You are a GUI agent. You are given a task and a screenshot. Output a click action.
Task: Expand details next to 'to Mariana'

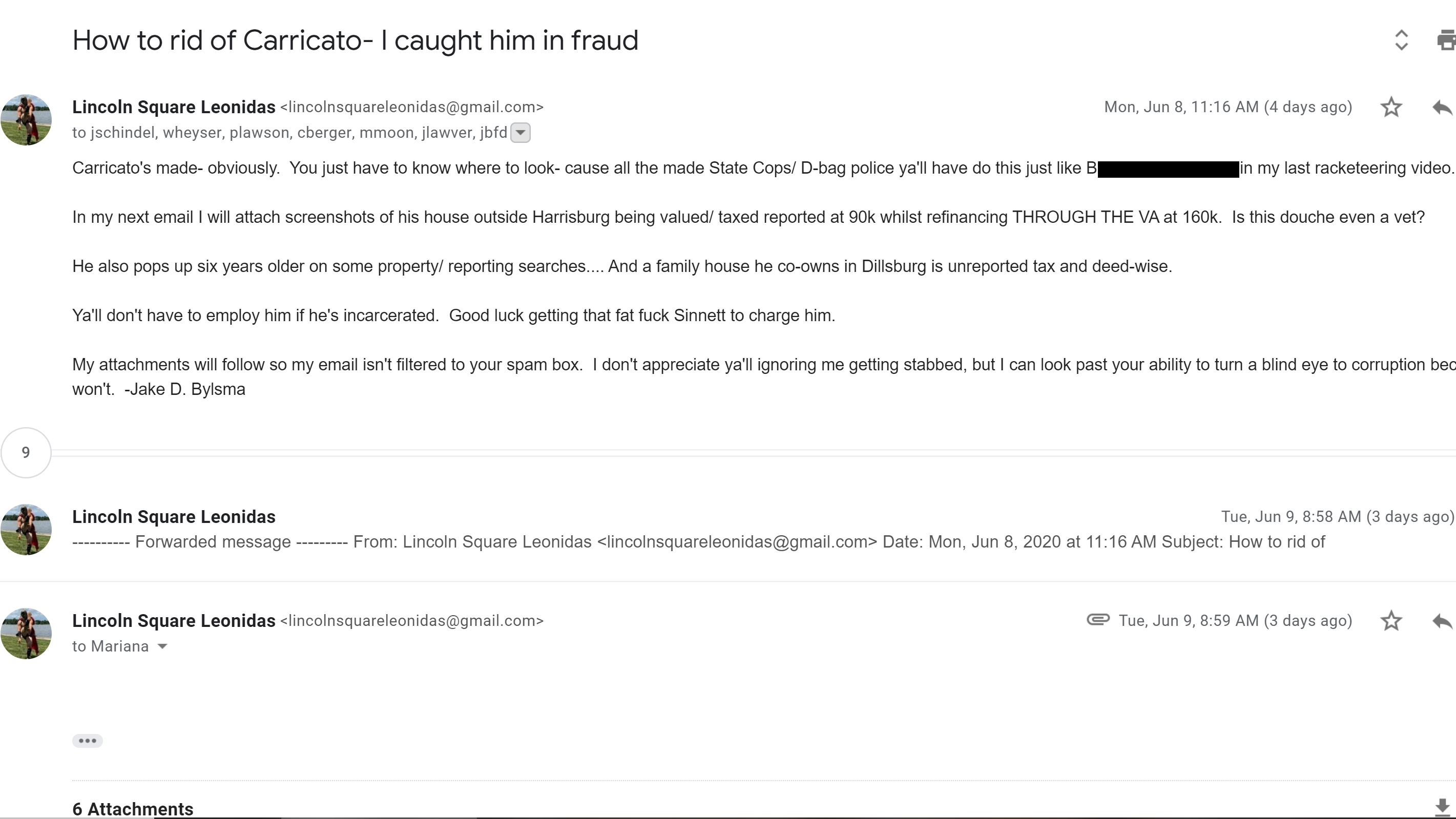[162, 646]
